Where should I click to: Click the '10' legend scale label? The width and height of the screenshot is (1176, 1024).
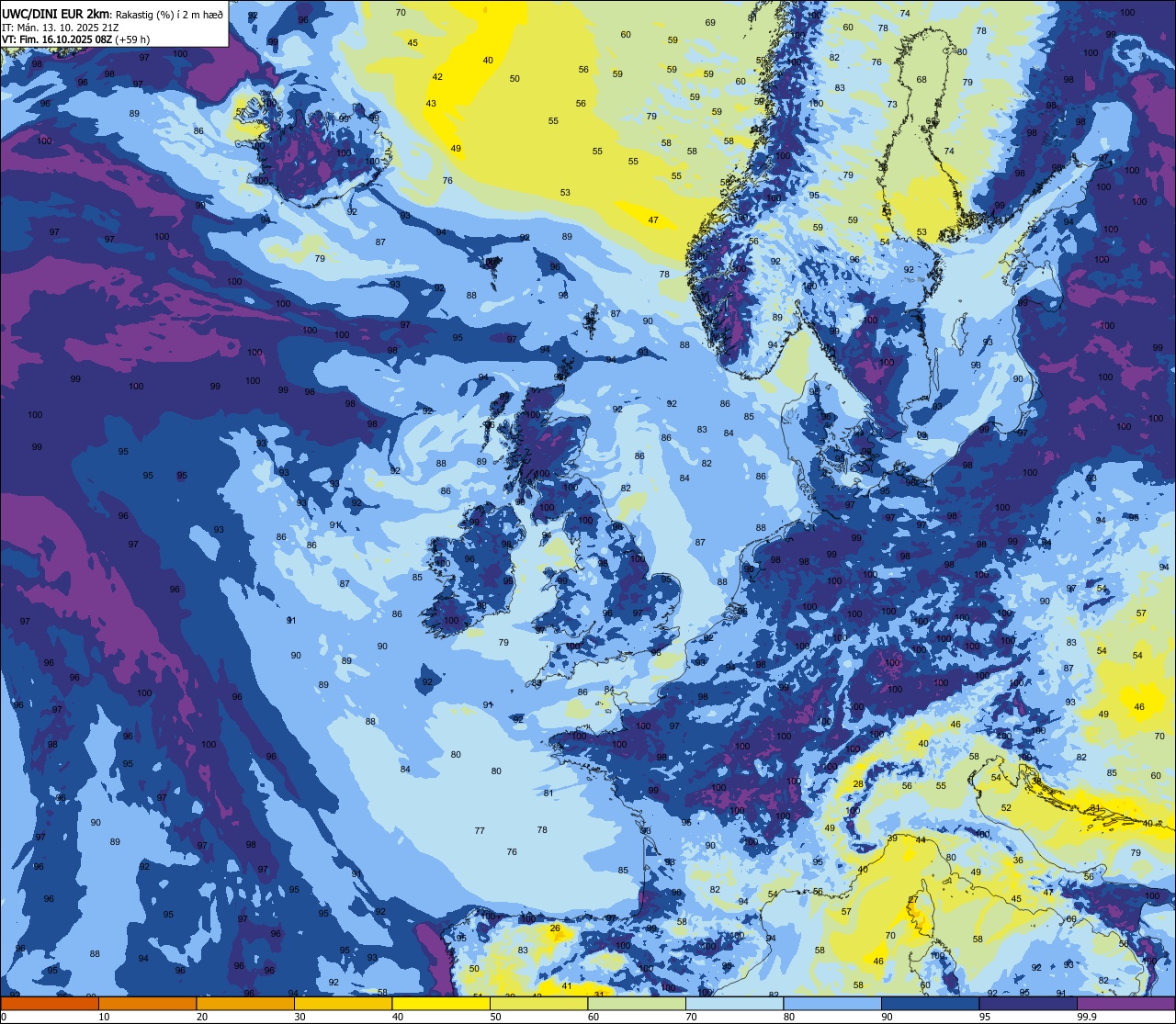point(104,1017)
